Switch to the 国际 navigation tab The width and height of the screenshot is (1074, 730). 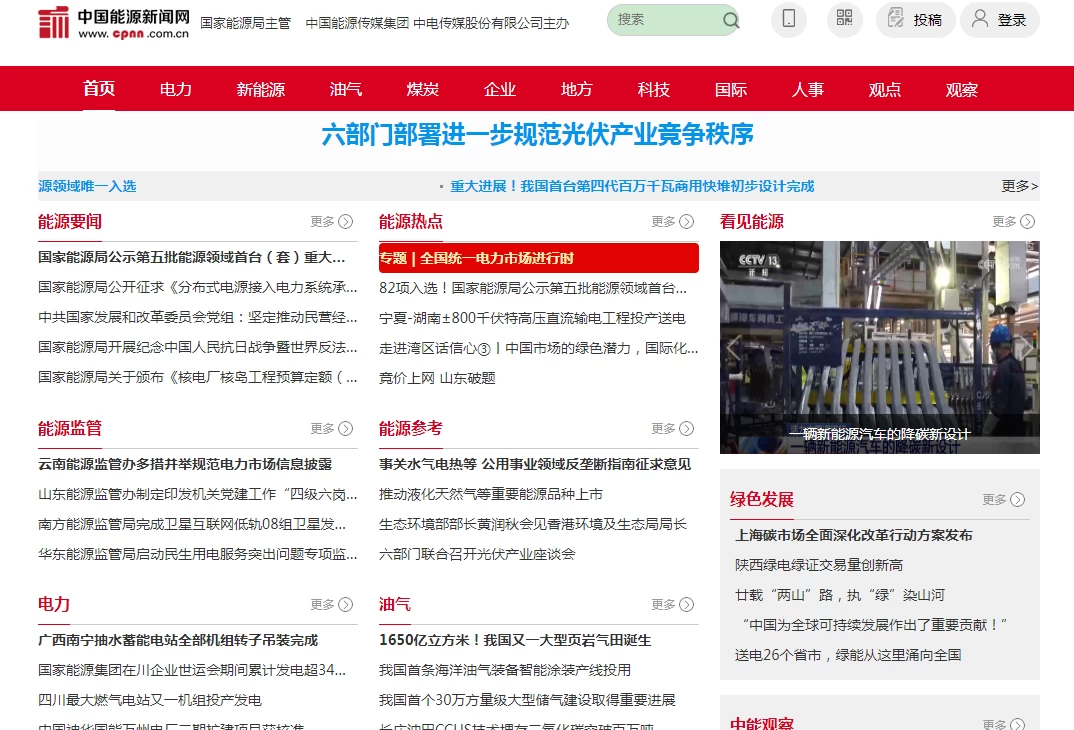point(730,89)
